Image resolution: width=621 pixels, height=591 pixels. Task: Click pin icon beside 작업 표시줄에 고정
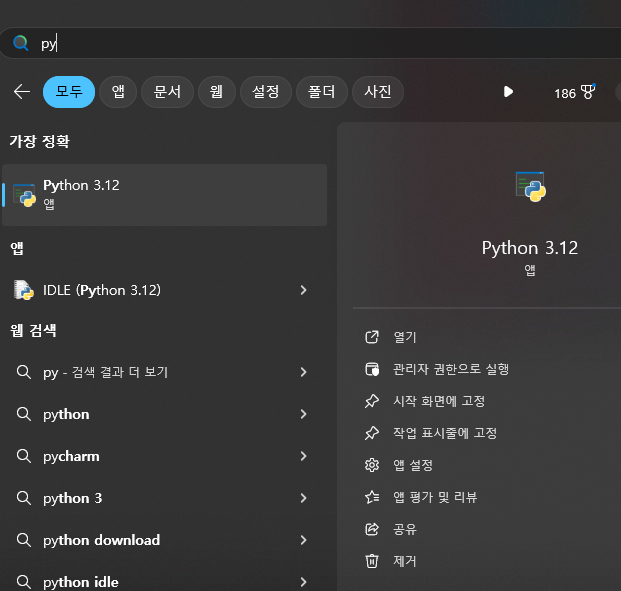pos(371,433)
